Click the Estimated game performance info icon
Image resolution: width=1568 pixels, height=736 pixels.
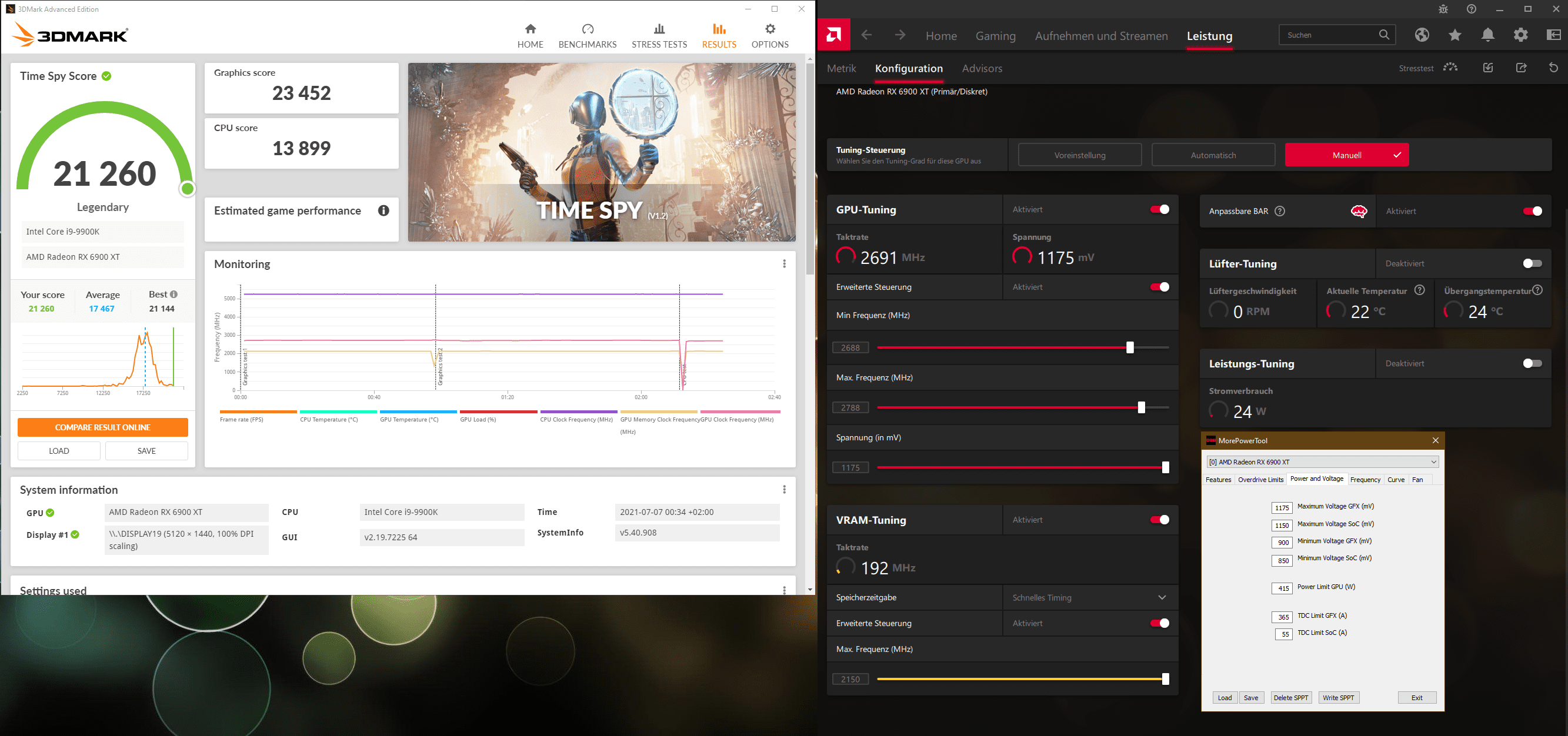(383, 210)
